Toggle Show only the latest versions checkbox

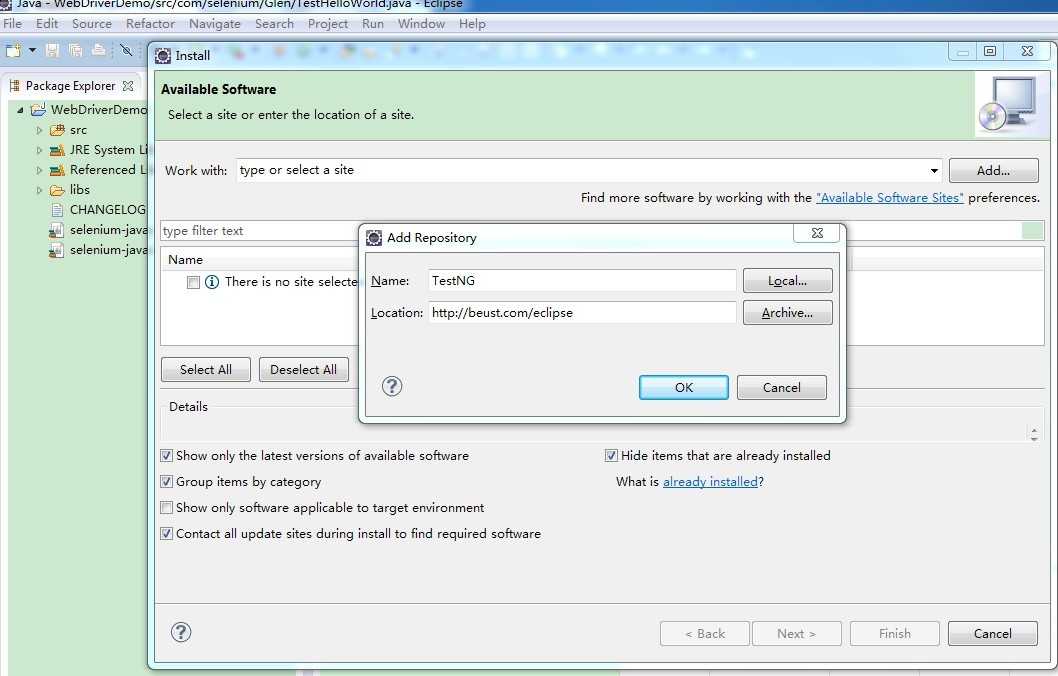(167, 455)
